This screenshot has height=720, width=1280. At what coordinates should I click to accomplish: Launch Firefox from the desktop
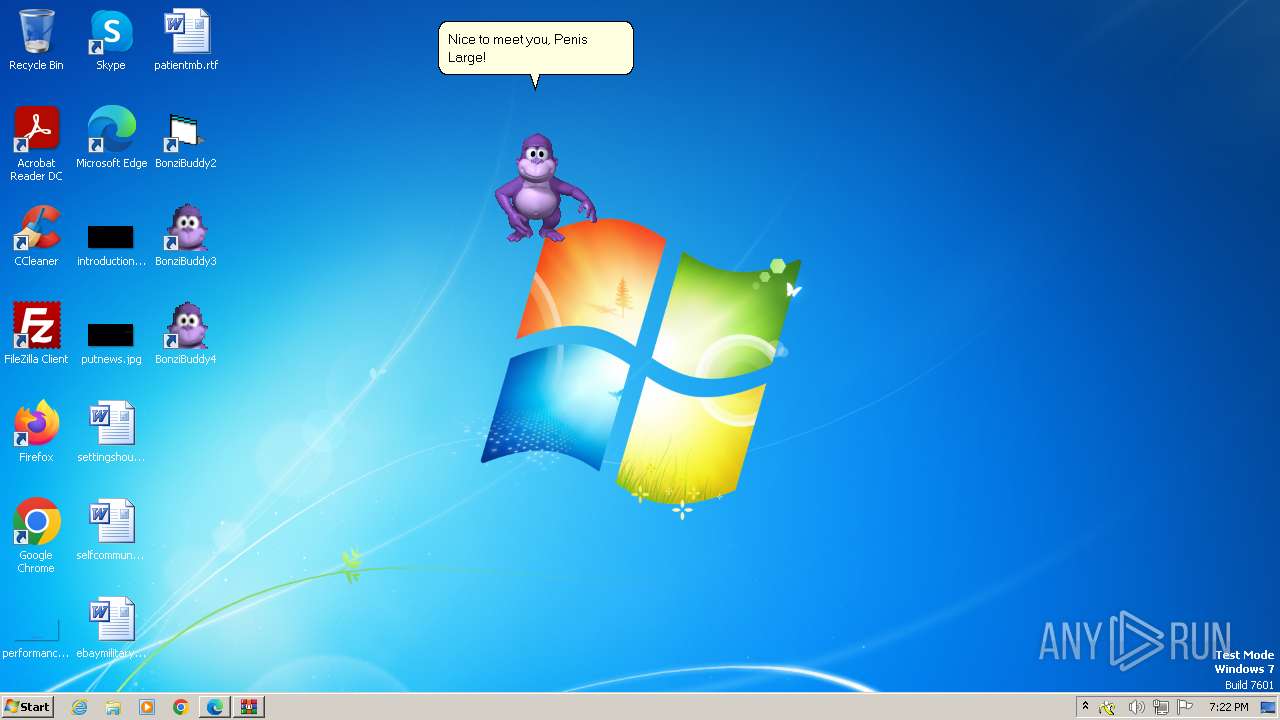36,432
